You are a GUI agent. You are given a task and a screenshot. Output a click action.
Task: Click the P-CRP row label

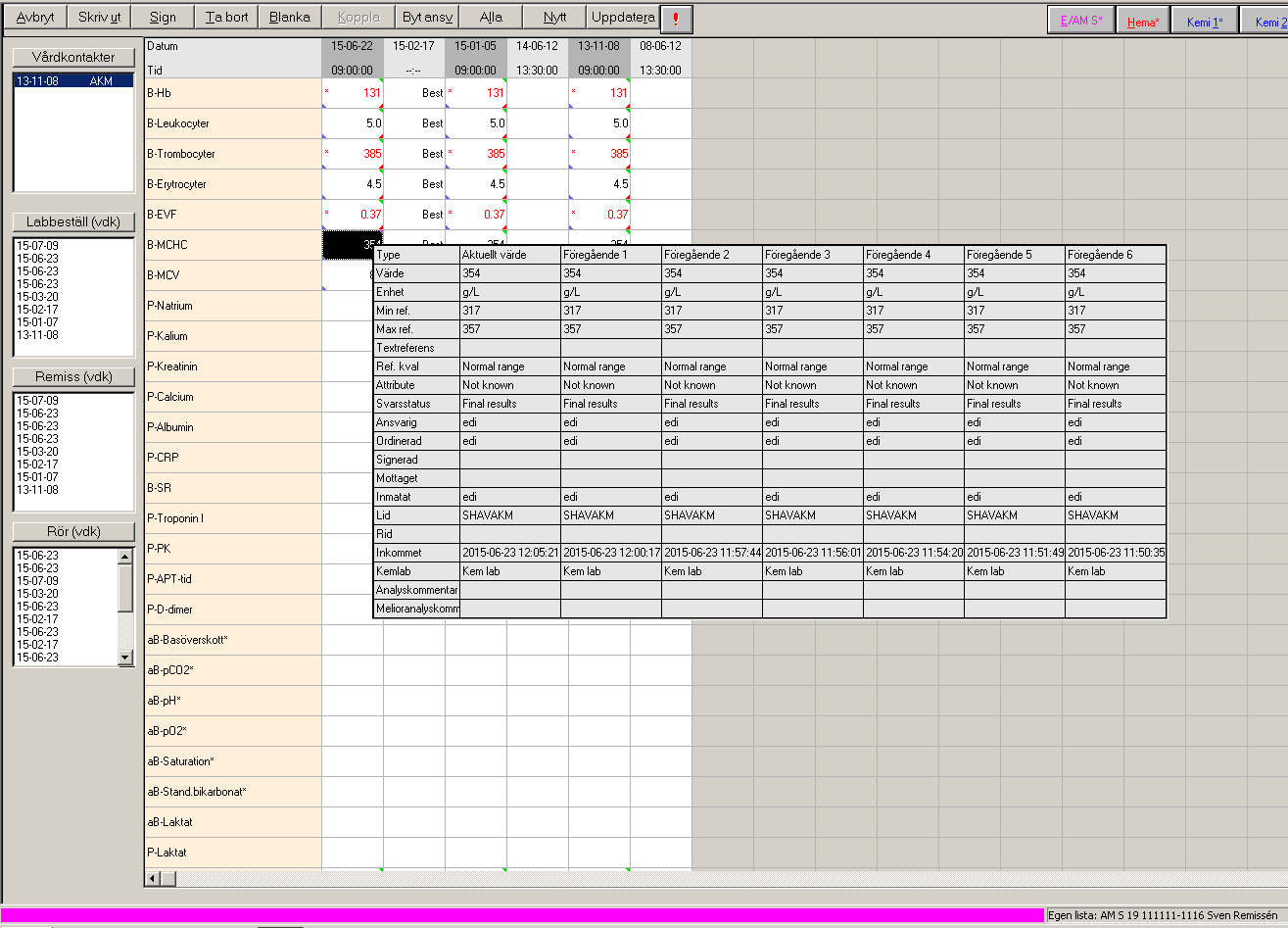tap(233, 458)
